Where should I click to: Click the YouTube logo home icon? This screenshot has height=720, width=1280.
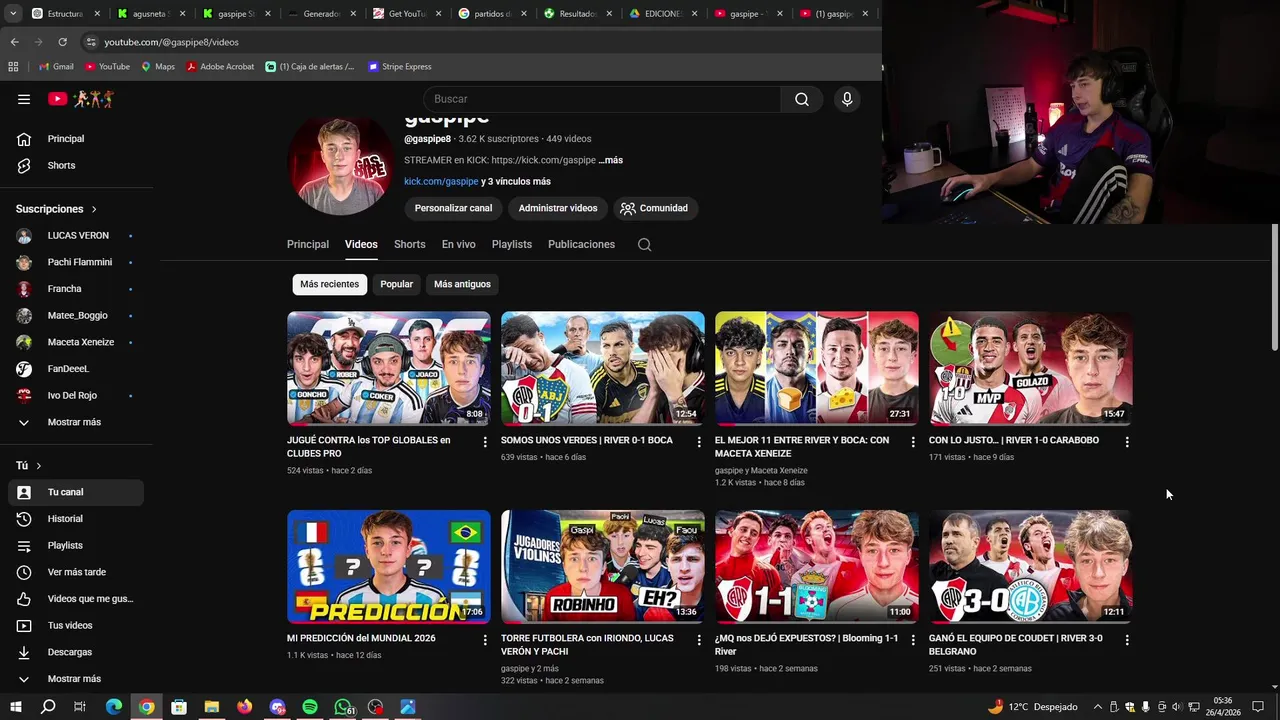[57, 99]
